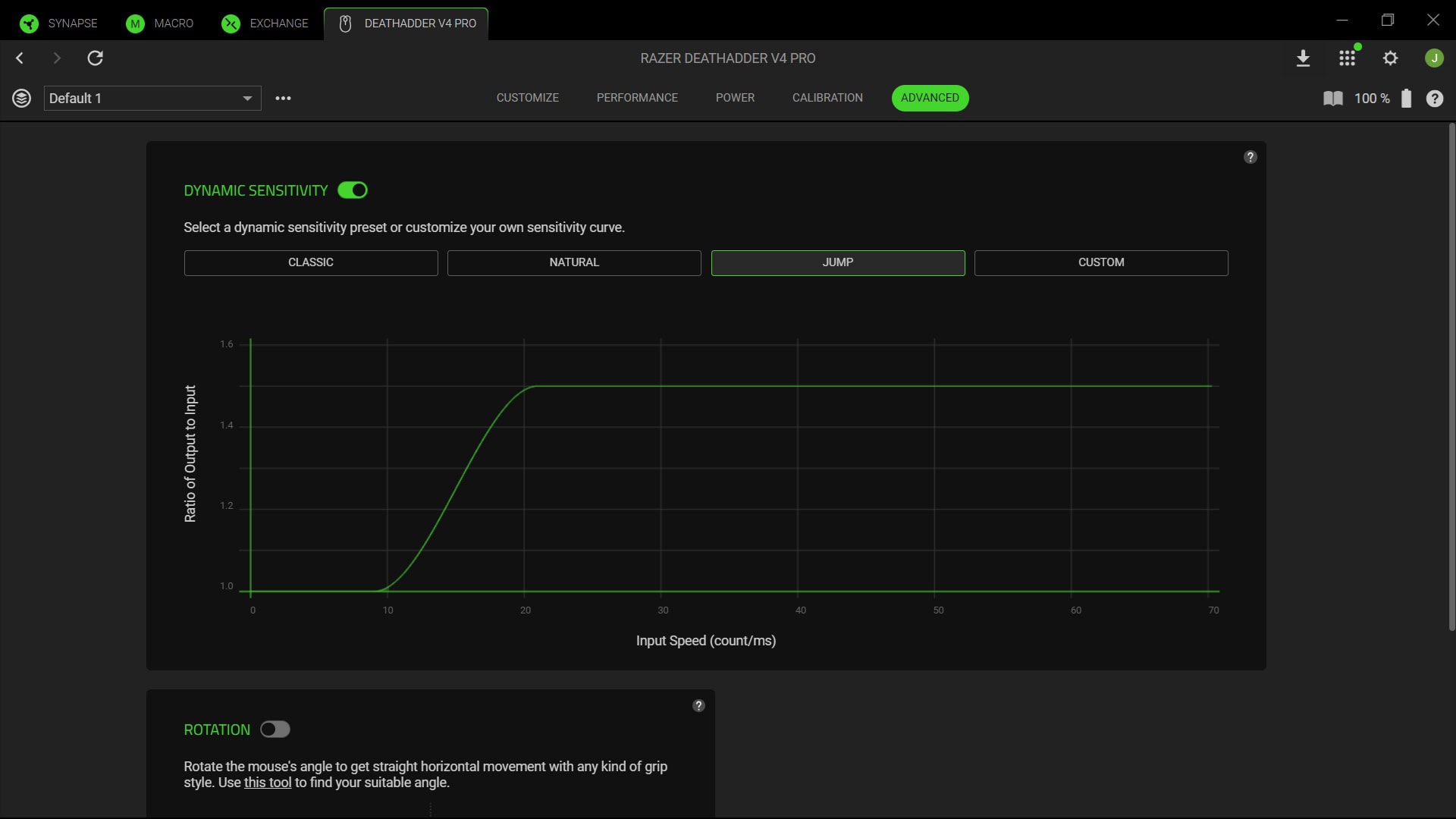Click the Exchange tab icon

(x=231, y=24)
